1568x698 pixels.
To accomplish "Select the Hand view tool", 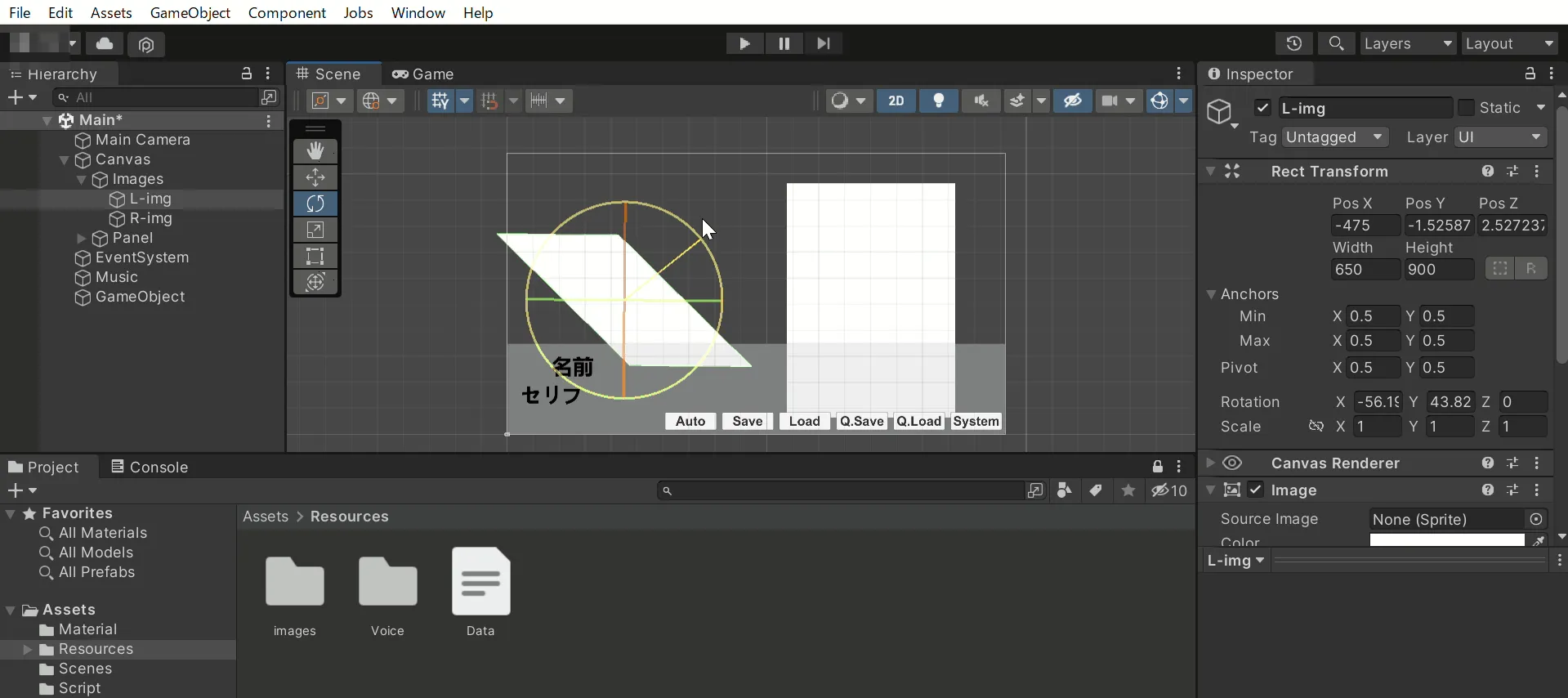I will coord(315,151).
